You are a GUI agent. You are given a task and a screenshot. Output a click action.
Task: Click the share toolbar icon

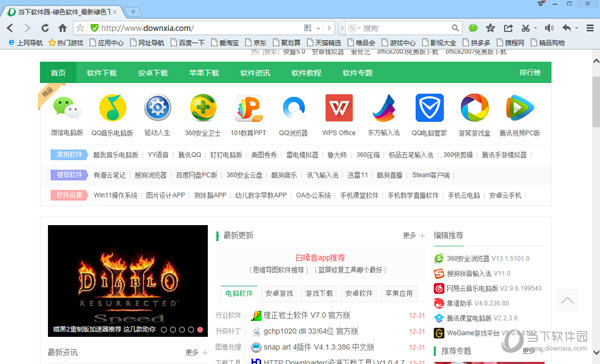coord(508,28)
